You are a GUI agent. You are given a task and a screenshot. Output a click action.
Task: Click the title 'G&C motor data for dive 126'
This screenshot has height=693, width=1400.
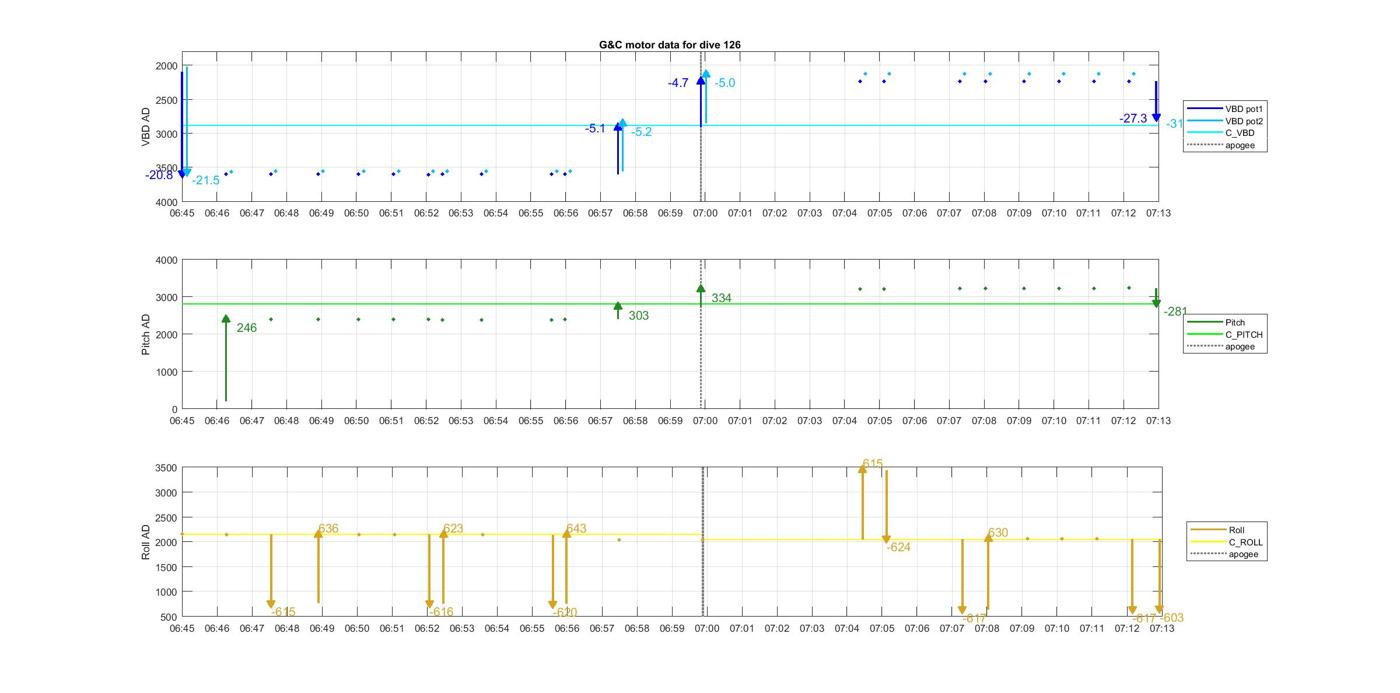click(670, 45)
